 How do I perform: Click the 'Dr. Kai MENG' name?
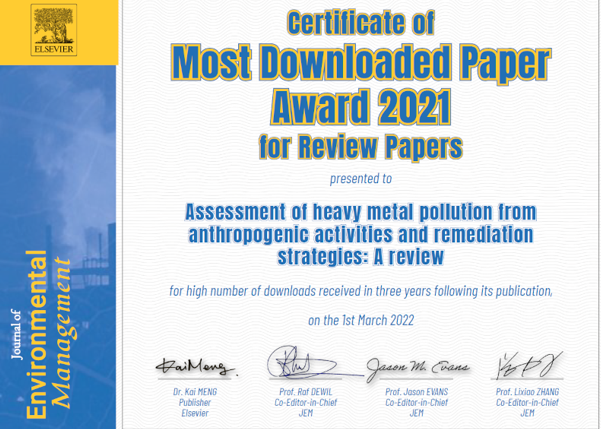[195, 392]
